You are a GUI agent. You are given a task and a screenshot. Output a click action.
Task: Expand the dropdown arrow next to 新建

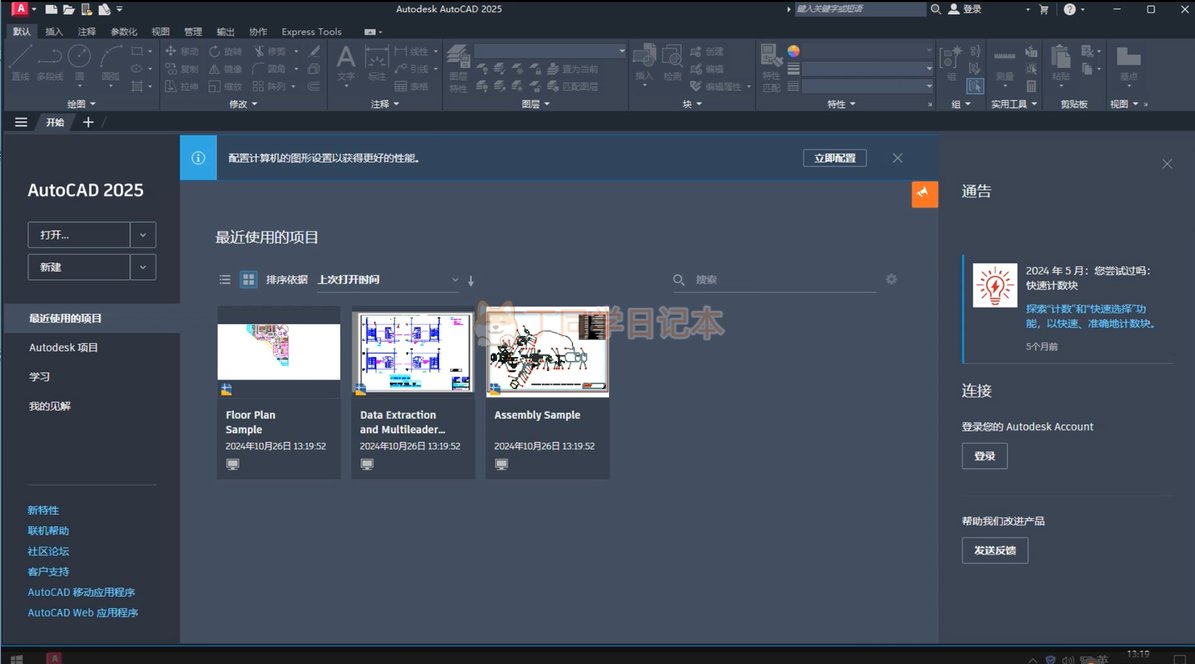click(143, 267)
